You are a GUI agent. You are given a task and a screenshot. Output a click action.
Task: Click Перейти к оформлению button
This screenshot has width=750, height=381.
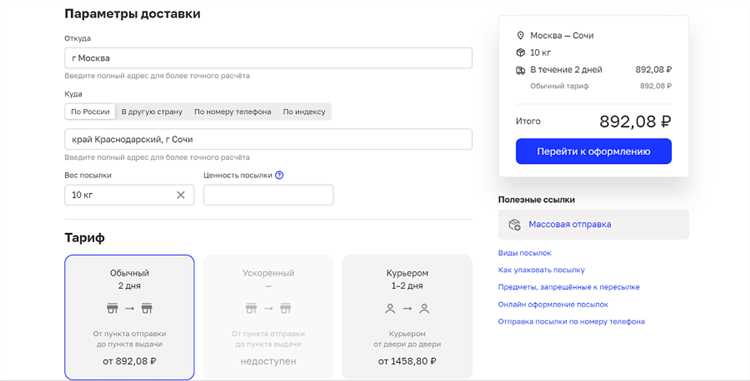594,152
